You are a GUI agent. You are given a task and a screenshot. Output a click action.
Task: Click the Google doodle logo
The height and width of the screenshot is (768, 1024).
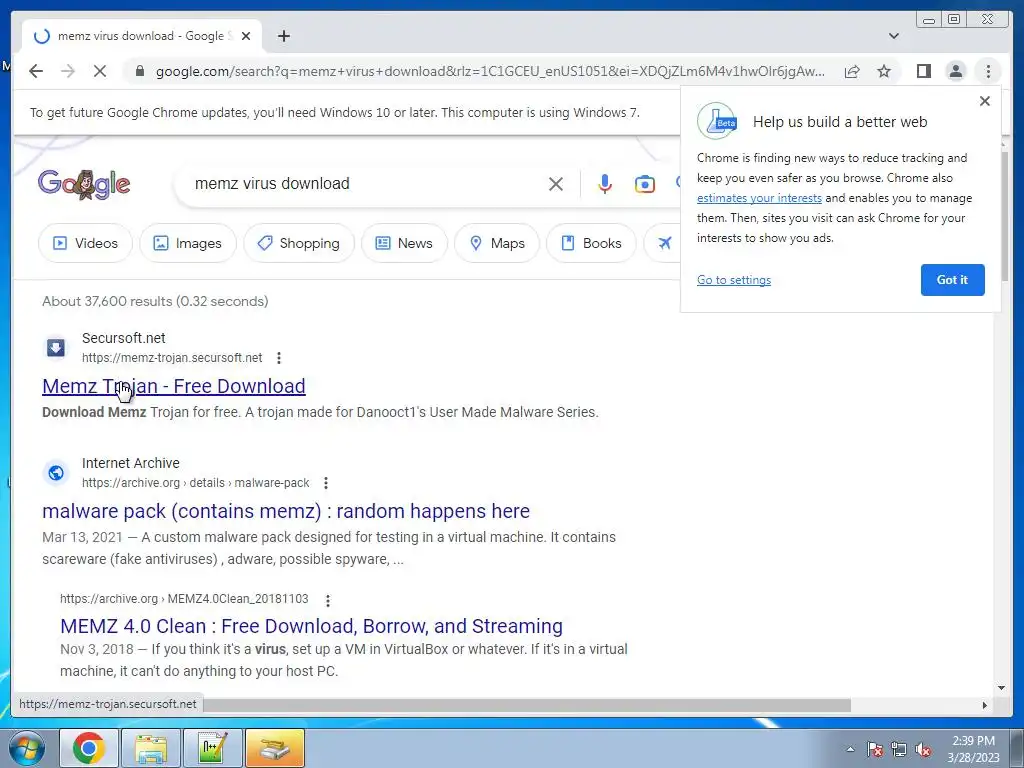coord(84,184)
